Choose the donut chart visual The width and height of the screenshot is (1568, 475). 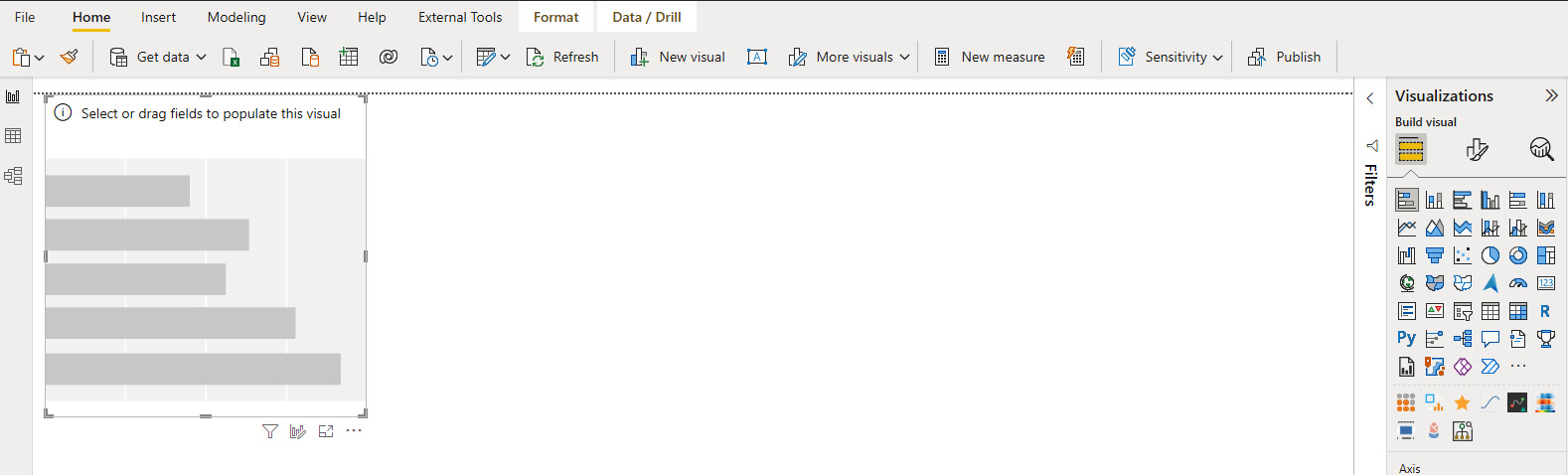pos(1517,255)
